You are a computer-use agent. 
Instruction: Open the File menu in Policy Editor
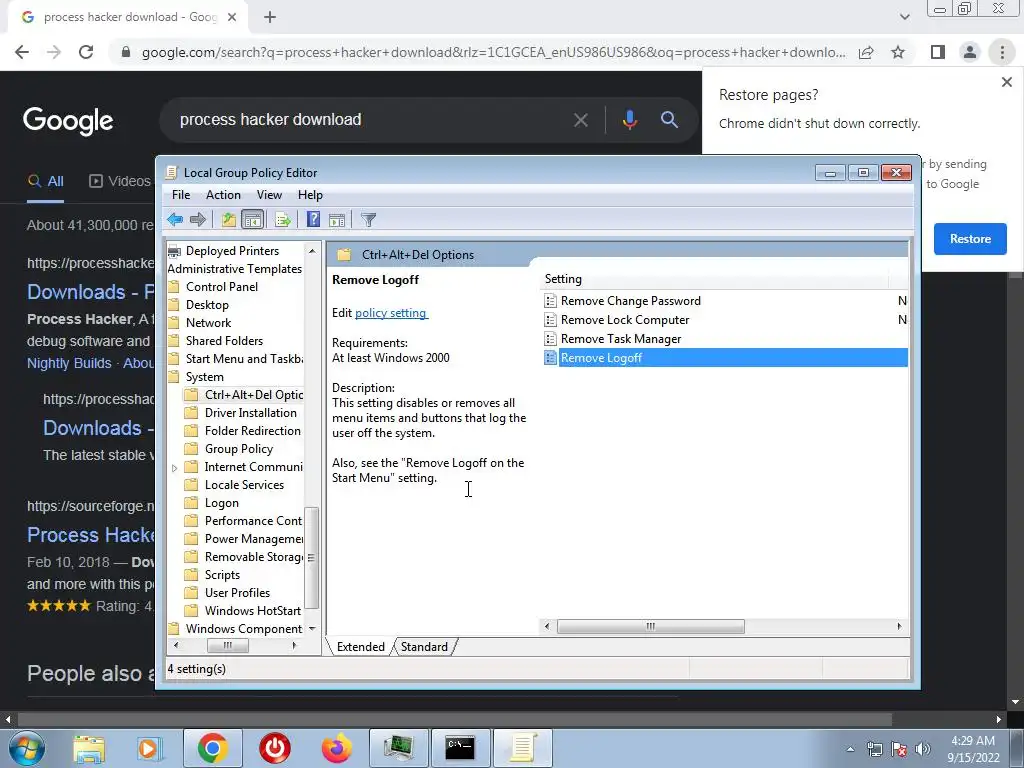pyautogui.click(x=181, y=195)
